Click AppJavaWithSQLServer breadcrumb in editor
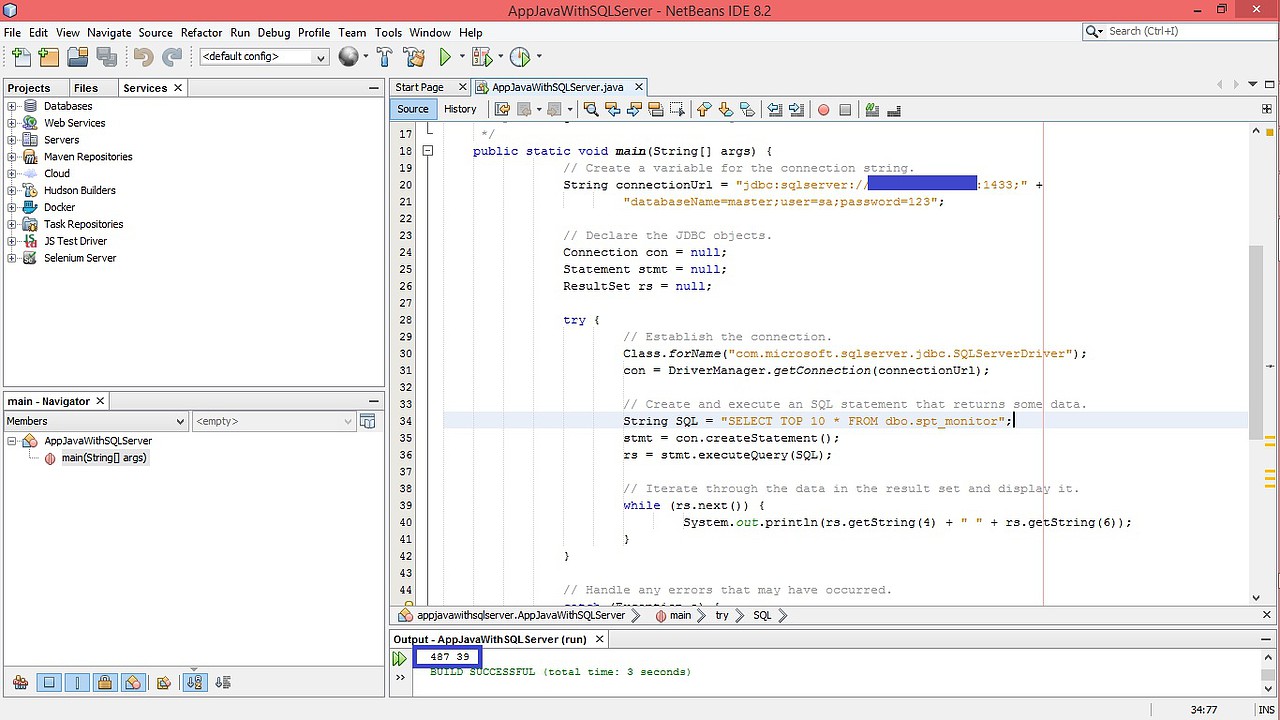The image size is (1280, 720). (520, 615)
